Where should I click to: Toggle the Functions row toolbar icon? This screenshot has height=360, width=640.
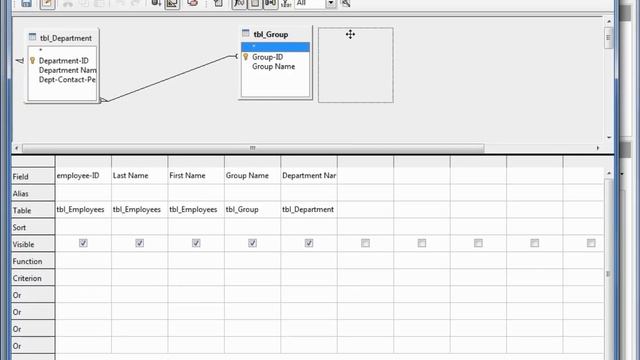pos(239,3)
